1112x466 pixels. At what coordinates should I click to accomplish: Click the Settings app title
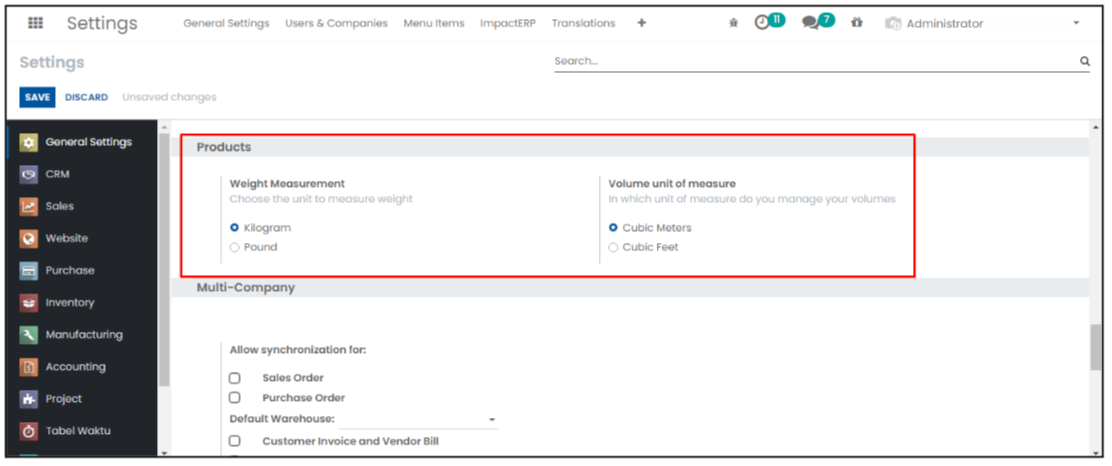(102, 23)
